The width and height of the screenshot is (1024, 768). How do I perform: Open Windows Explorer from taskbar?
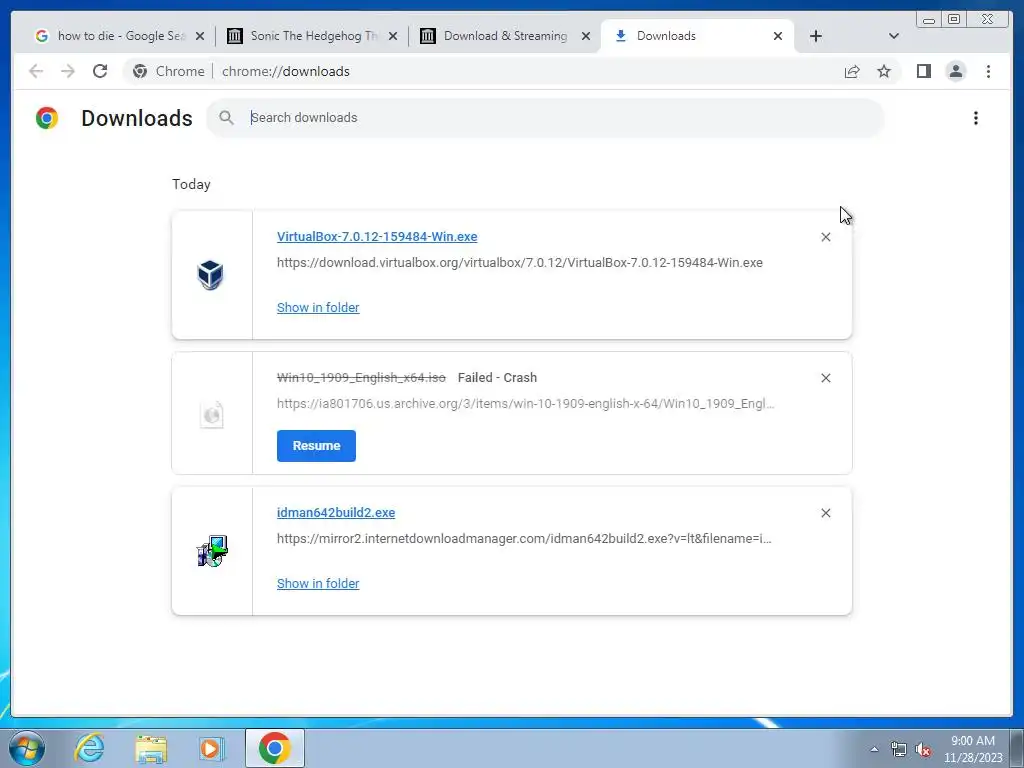[151, 748]
